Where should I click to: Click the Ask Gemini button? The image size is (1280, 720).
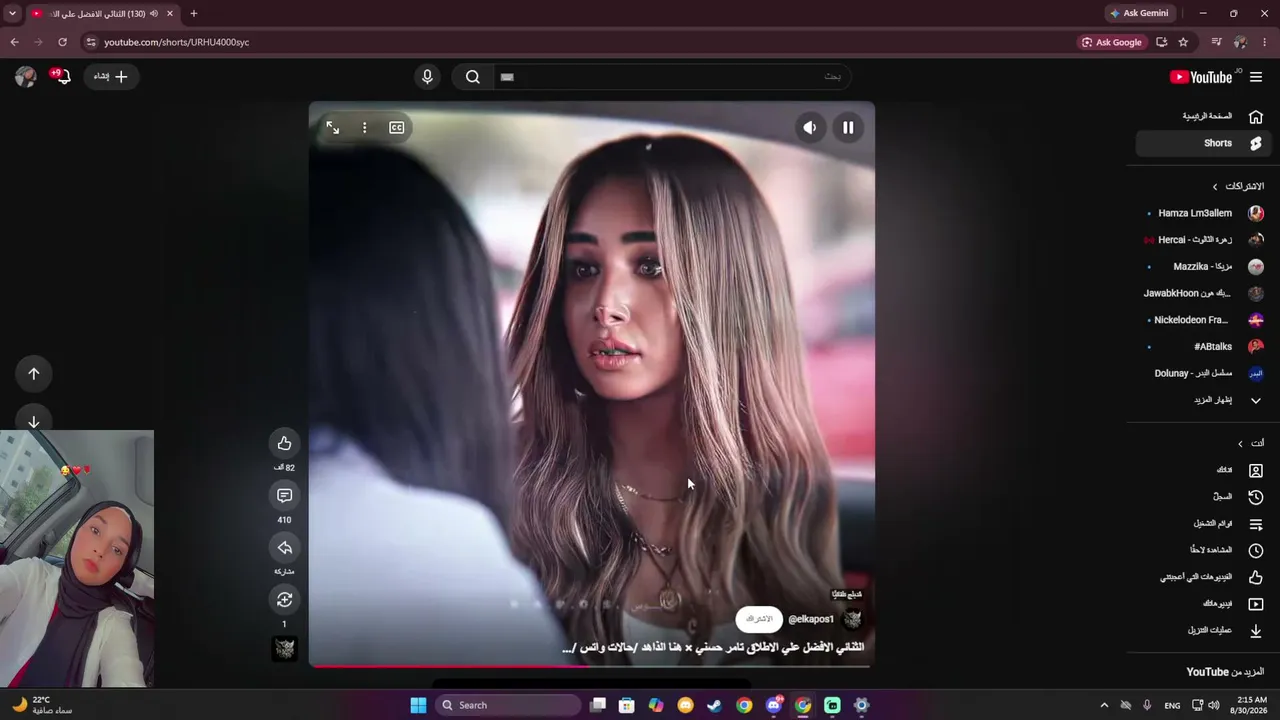pyautogui.click(x=1139, y=13)
